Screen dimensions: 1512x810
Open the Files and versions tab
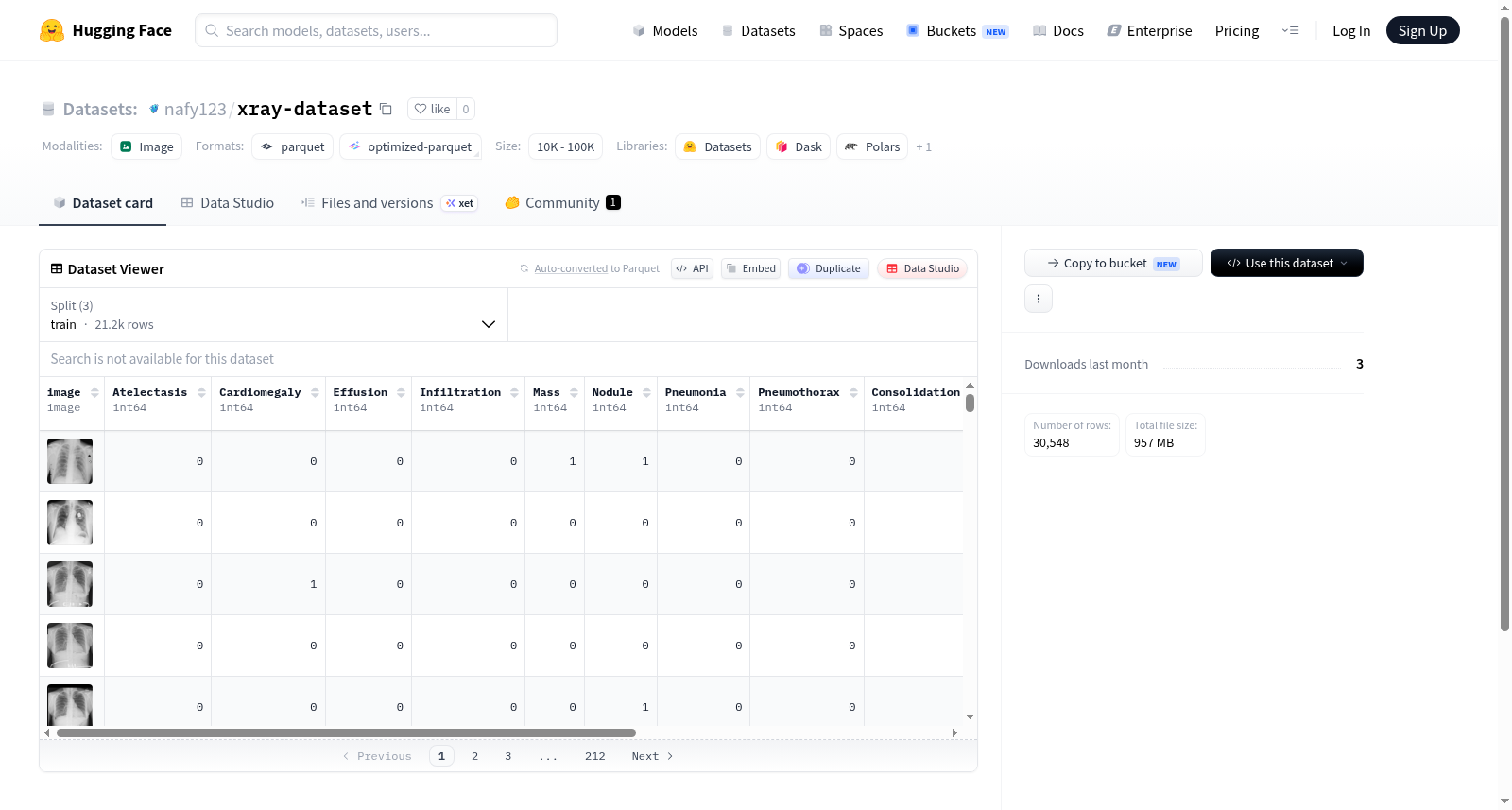(389, 203)
